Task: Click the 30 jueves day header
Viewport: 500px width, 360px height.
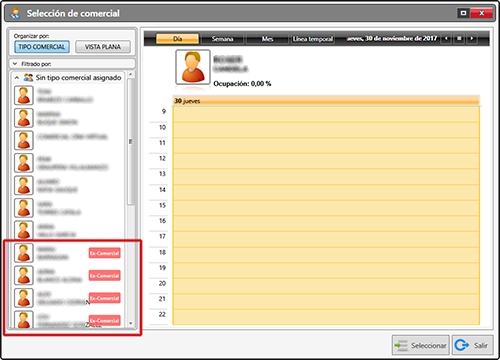Action: pyautogui.click(x=326, y=101)
